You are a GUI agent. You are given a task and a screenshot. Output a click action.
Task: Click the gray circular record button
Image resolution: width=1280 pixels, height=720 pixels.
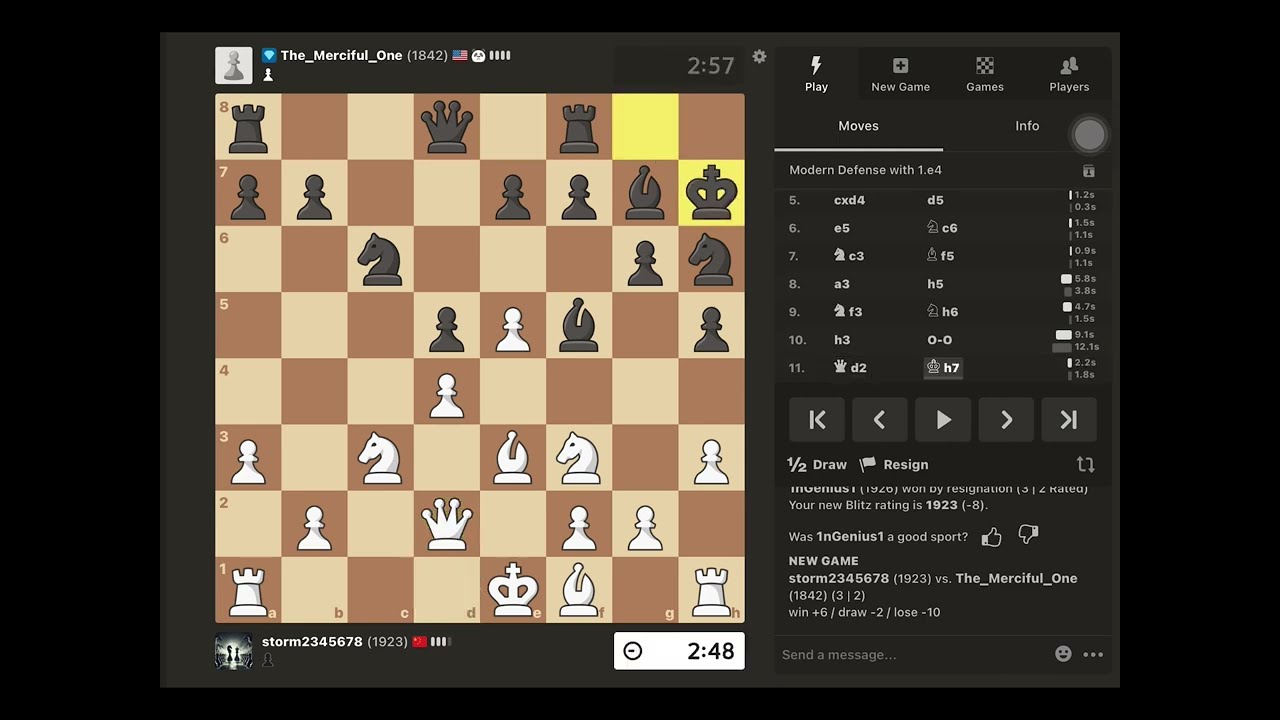[x=1089, y=135]
